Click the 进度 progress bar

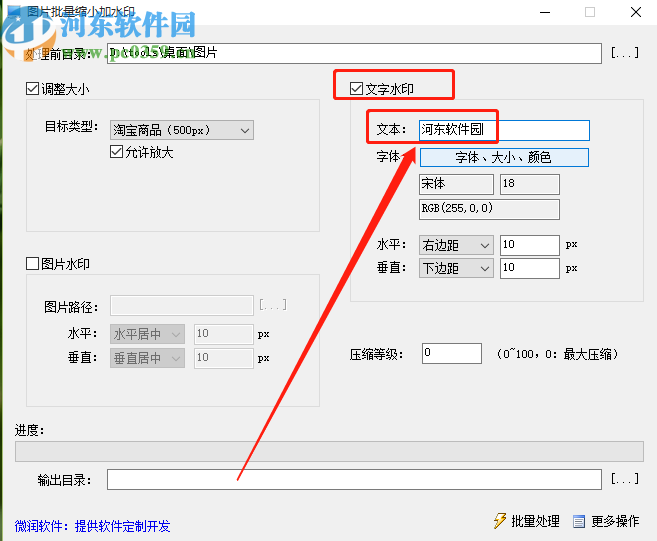329,451
